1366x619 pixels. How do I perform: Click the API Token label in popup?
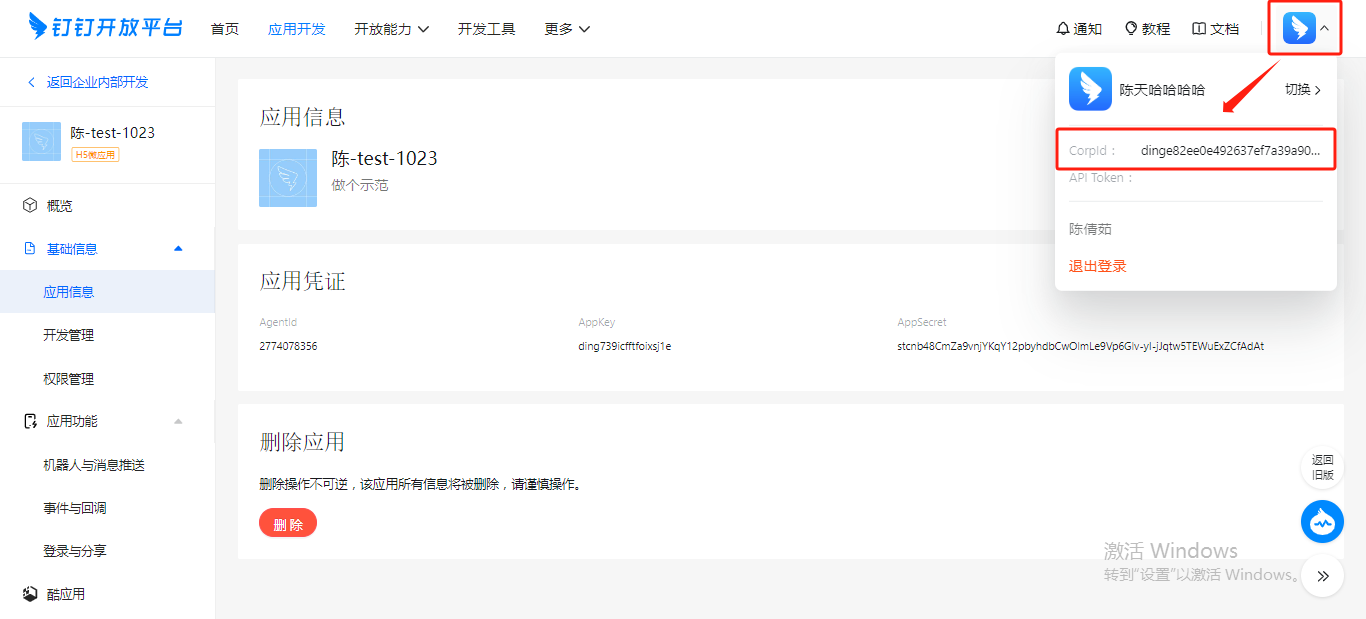1102,178
